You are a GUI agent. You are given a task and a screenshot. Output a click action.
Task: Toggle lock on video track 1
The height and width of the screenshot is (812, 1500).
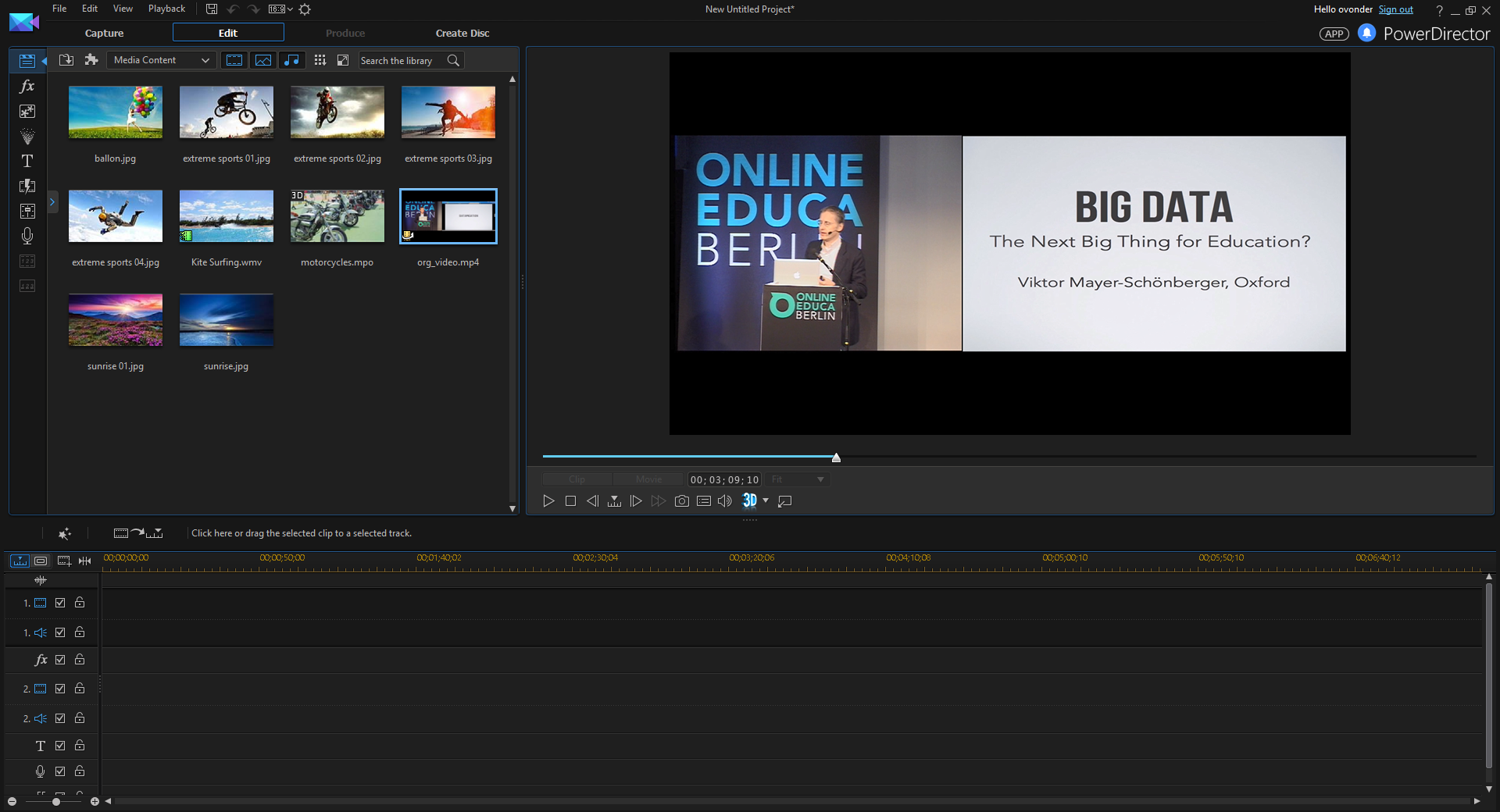[80, 602]
